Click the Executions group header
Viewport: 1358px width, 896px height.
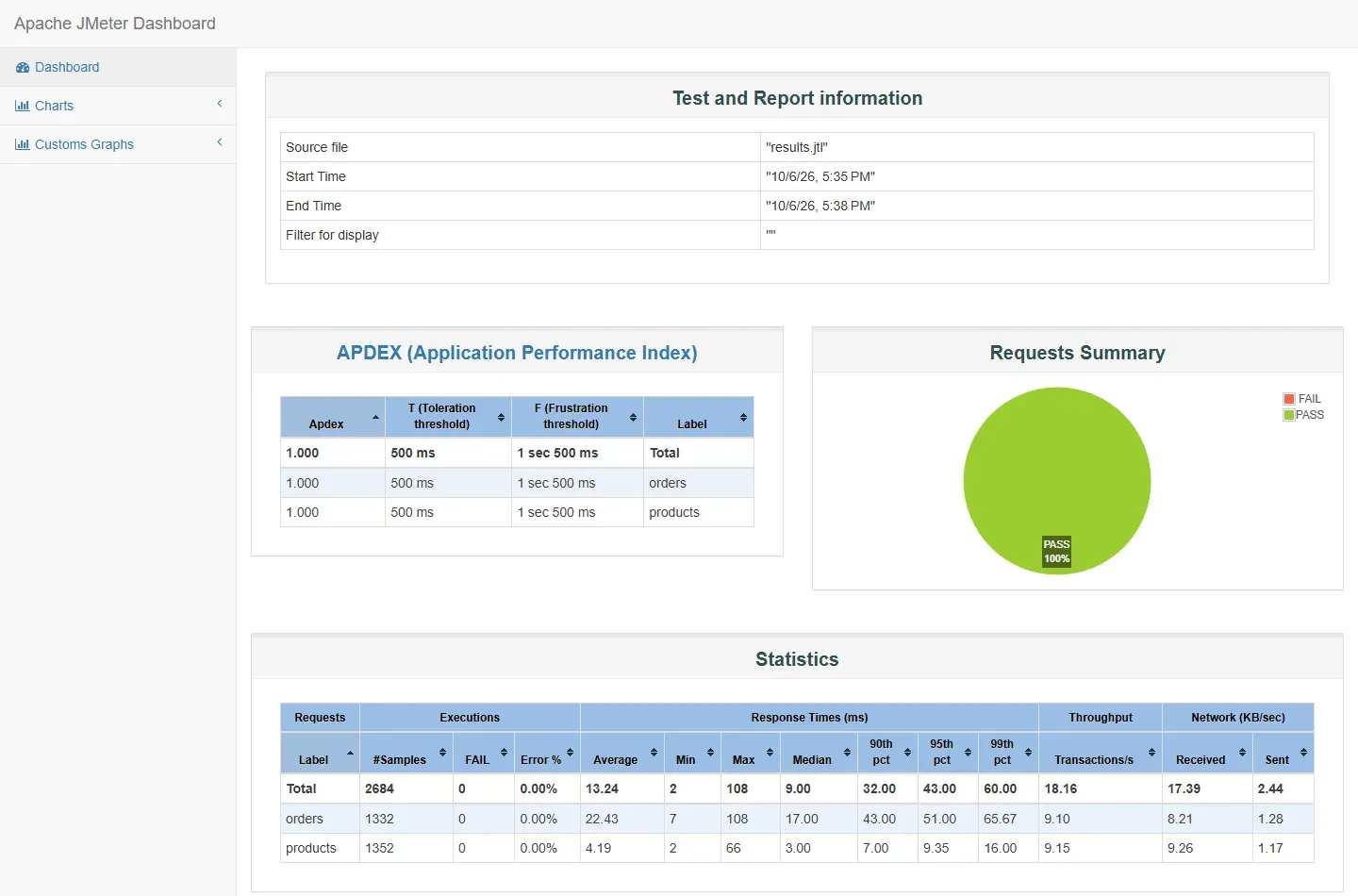[470, 718]
